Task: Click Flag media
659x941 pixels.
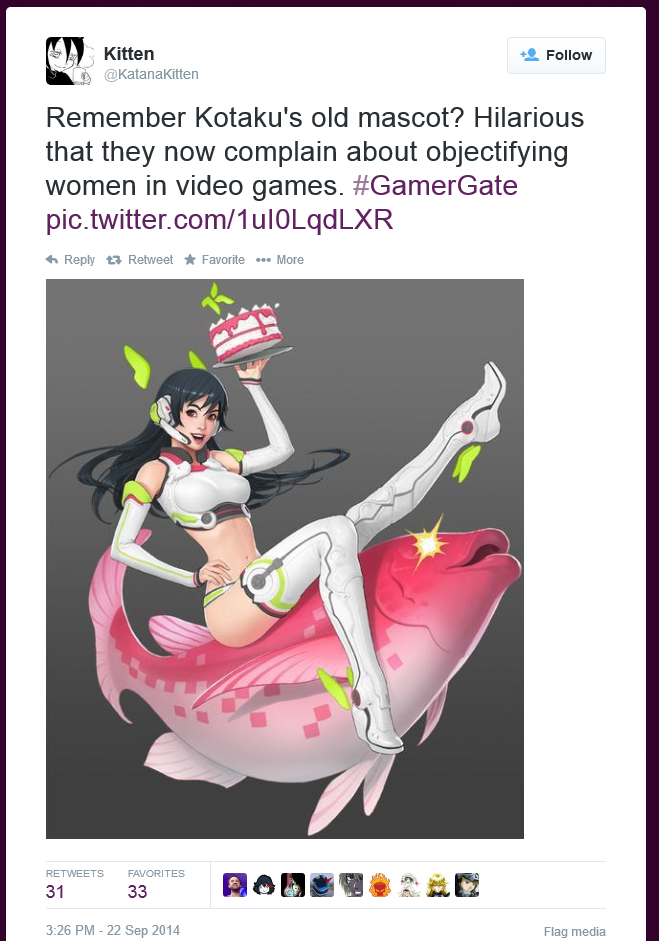Action: pyautogui.click(x=574, y=931)
